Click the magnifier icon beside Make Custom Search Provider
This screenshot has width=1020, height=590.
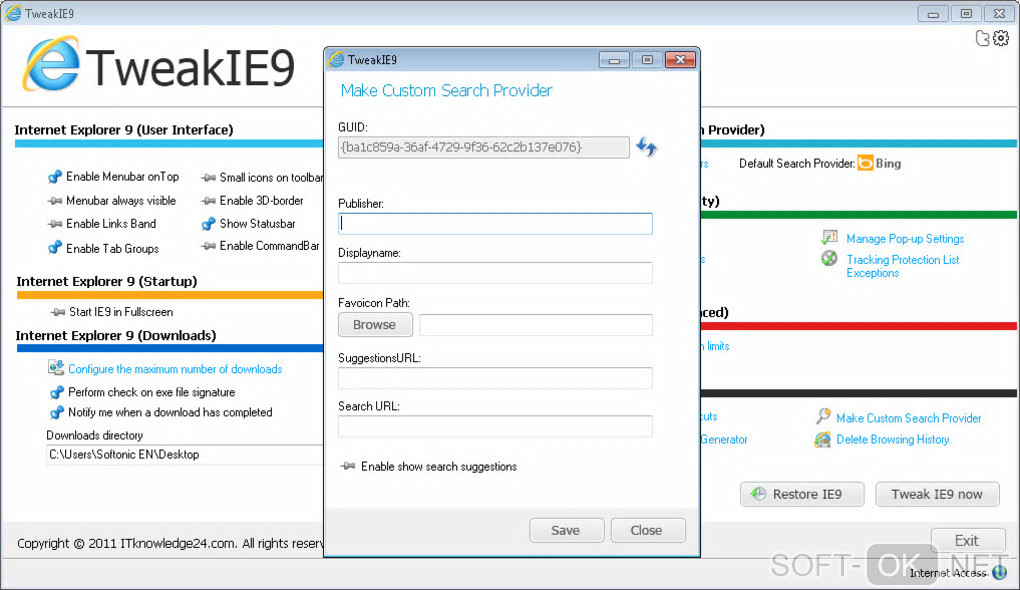(824, 416)
